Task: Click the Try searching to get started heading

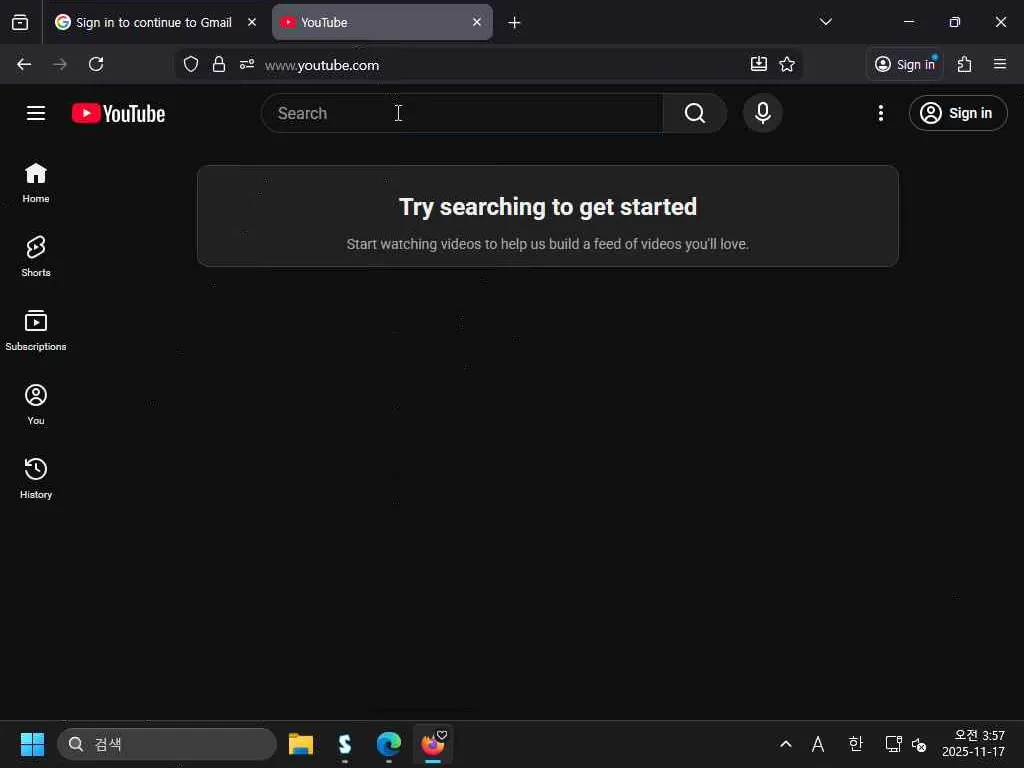Action: (x=548, y=207)
